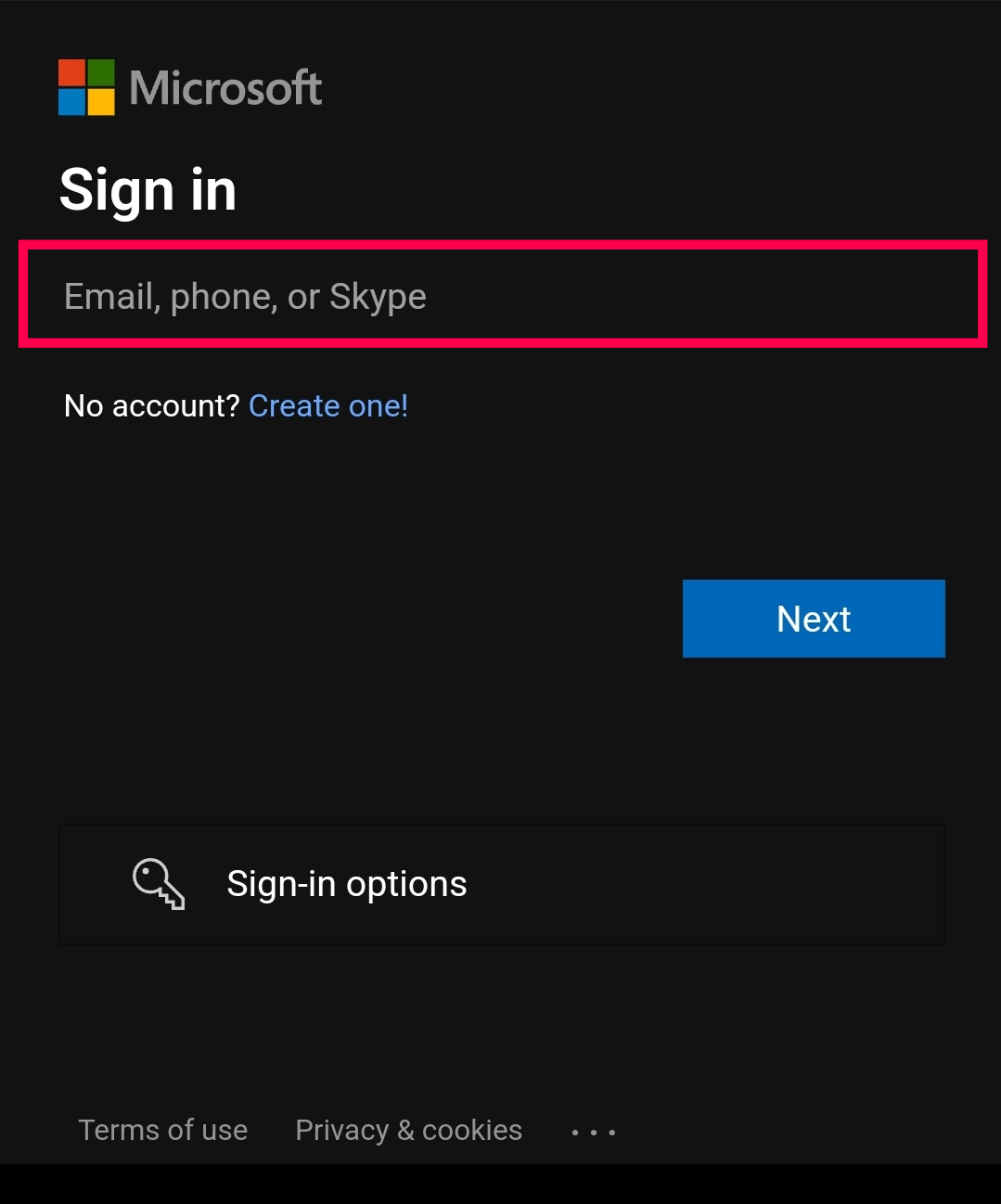Click the No account? text
The width and height of the screenshot is (1001, 1204).
[x=152, y=406]
